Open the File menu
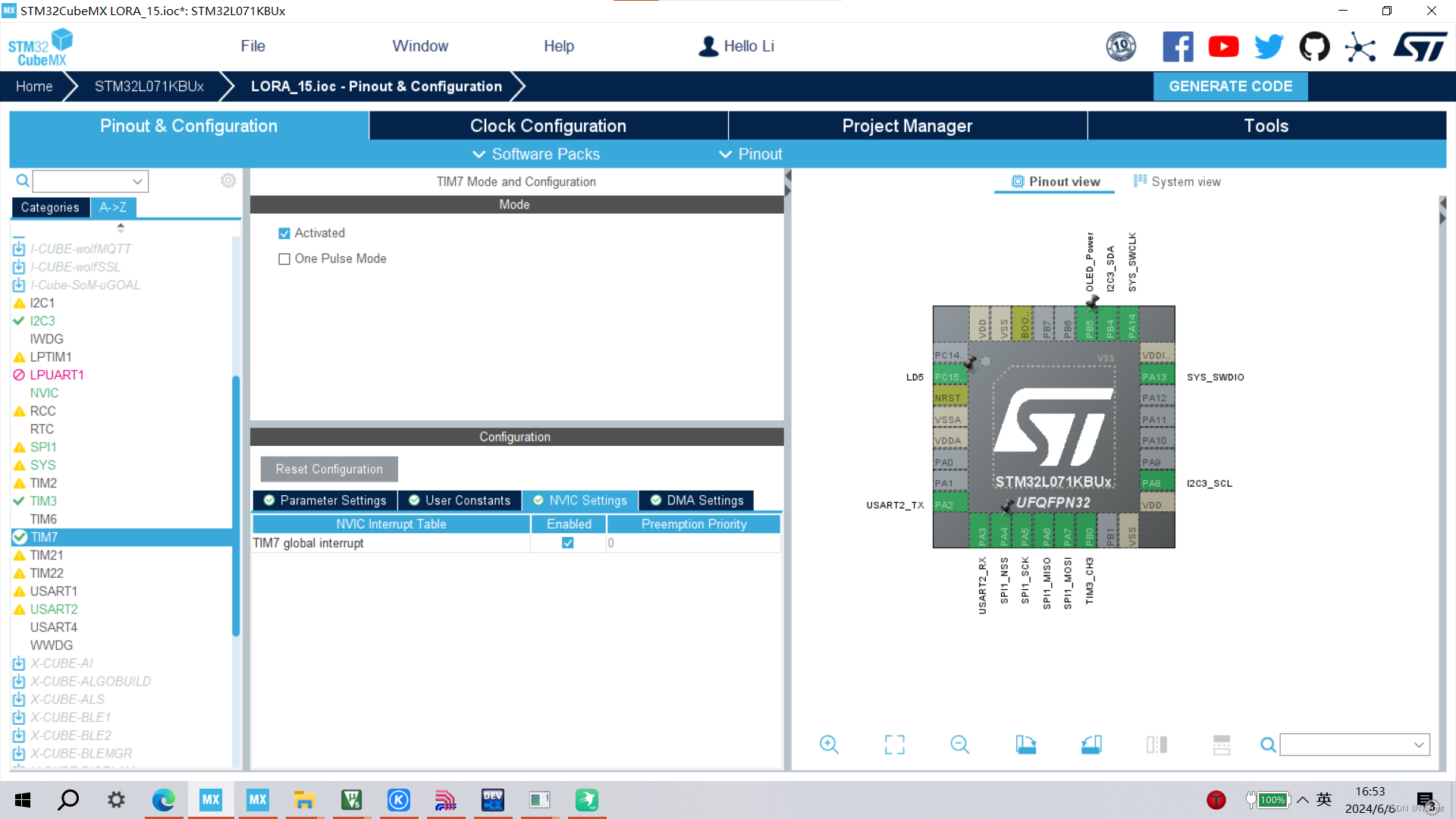 [x=253, y=46]
